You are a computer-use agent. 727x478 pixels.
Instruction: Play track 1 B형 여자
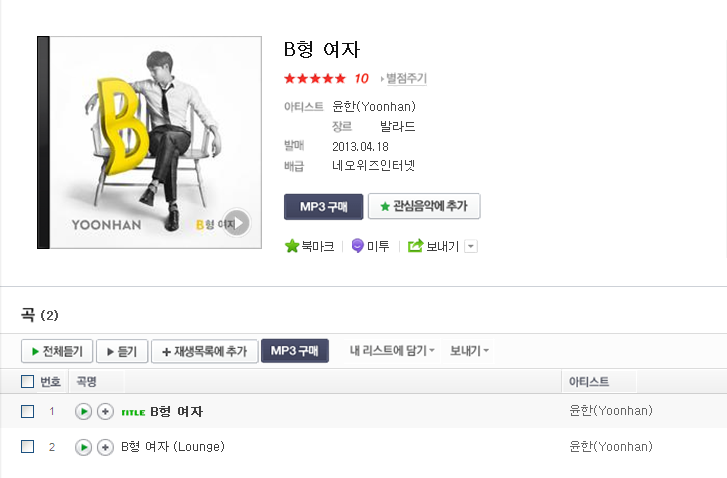[83, 411]
